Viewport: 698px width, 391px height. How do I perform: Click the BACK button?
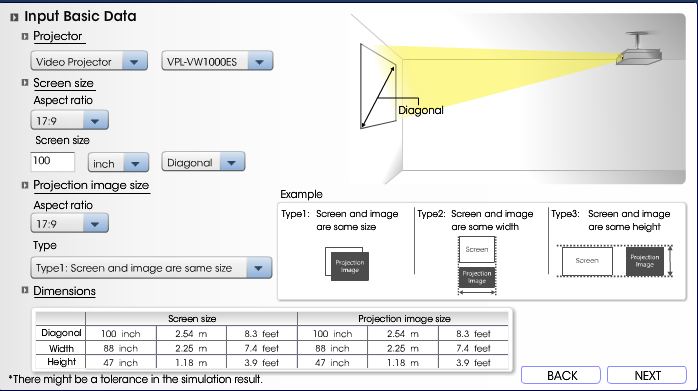pos(561,375)
